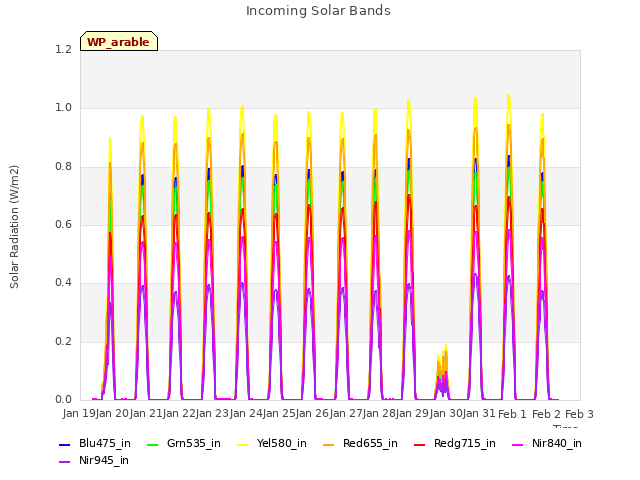
Task: Click the Nir945_in purple legend swatch
Action: click(64, 462)
